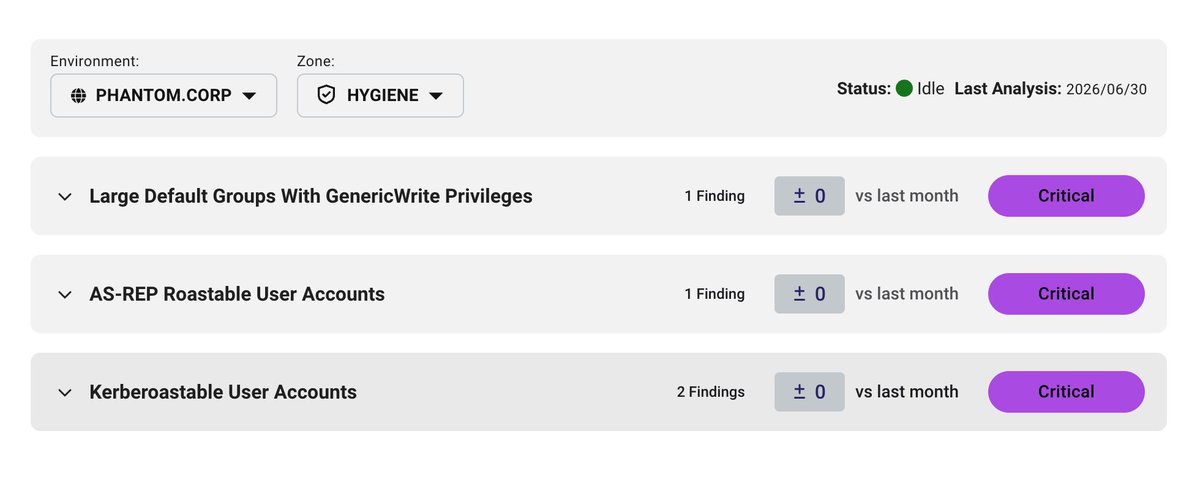Open the HYGIENE zone dropdown
Screen dimensions: 1200x496
click(380, 96)
